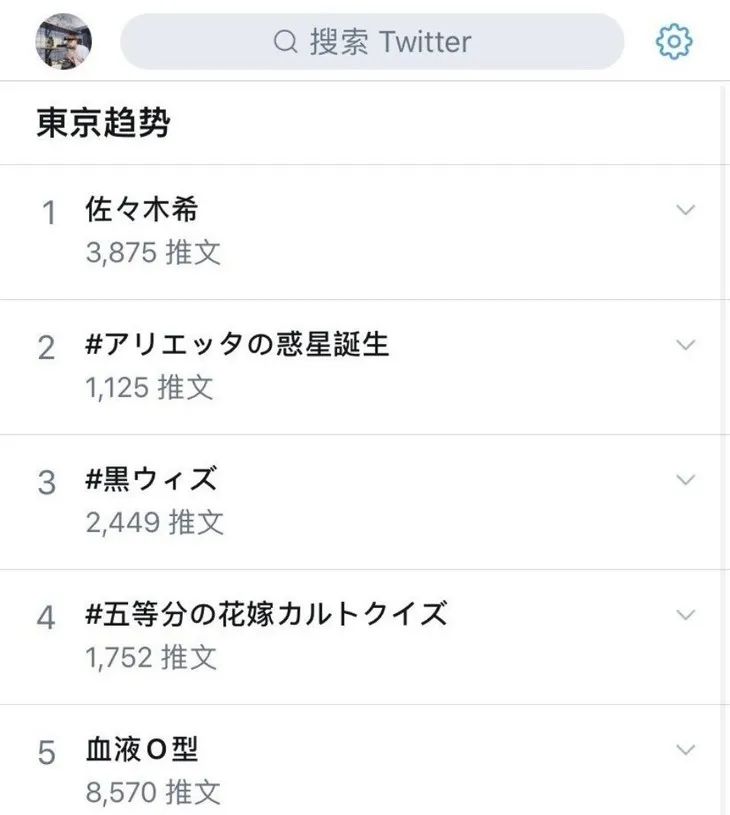Open the settings gear icon
This screenshot has height=815, width=730.
(674, 41)
